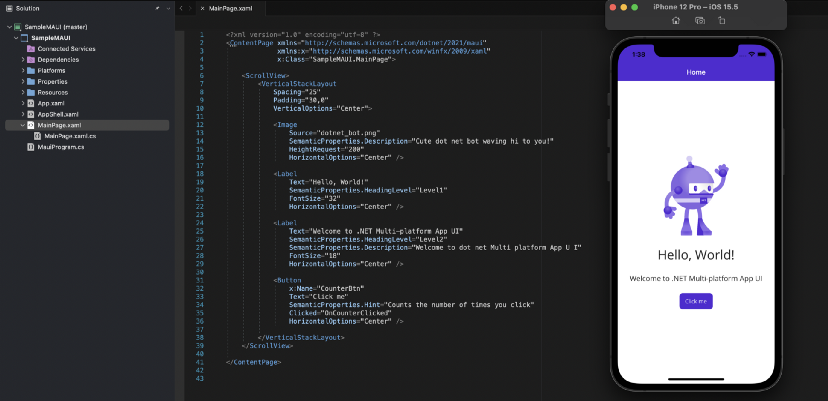Expand the AppShell.xaml node
The height and width of the screenshot is (401, 828).
pyautogui.click(x=23, y=114)
